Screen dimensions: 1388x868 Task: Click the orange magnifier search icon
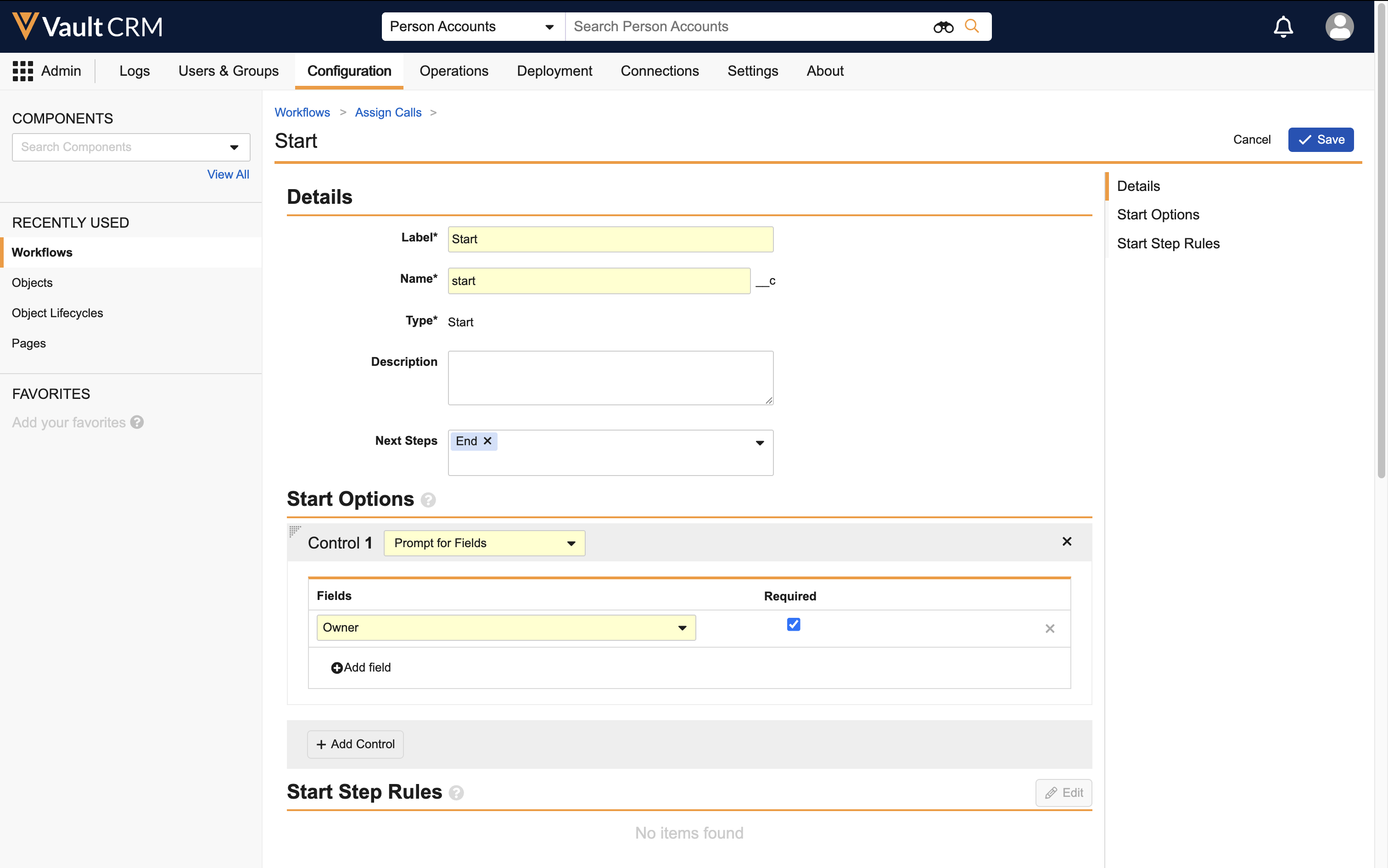click(971, 26)
